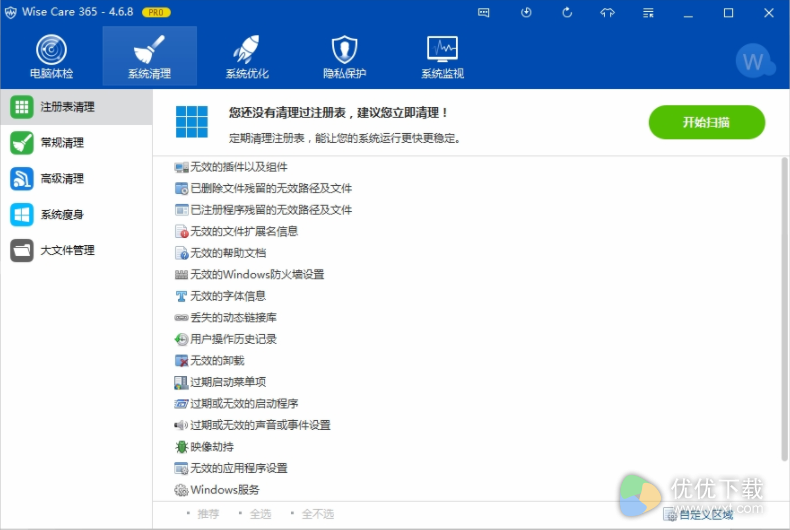Select the 过期或无效的启动程序 entry

pos(244,404)
